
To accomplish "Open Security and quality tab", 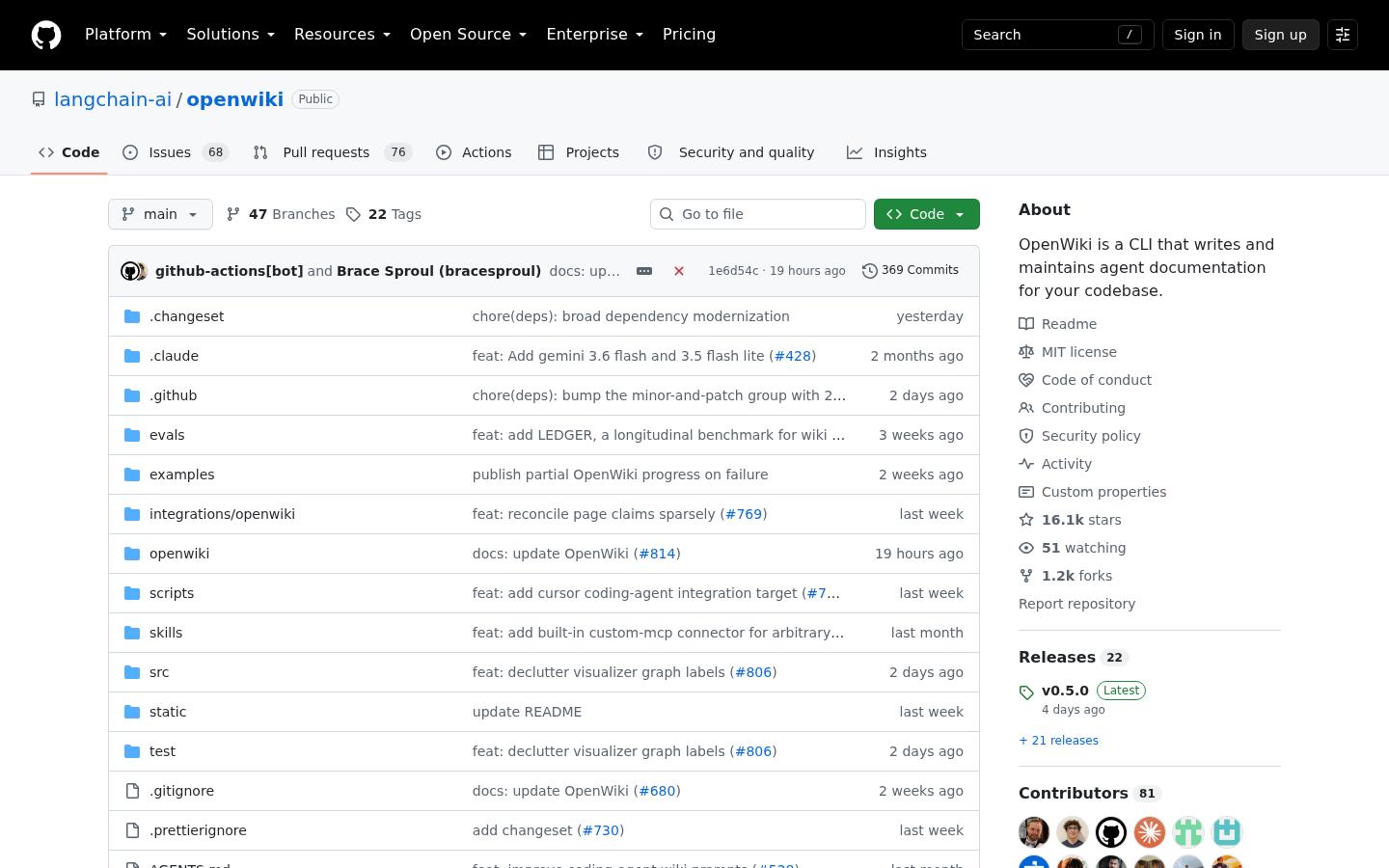I will click(732, 152).
